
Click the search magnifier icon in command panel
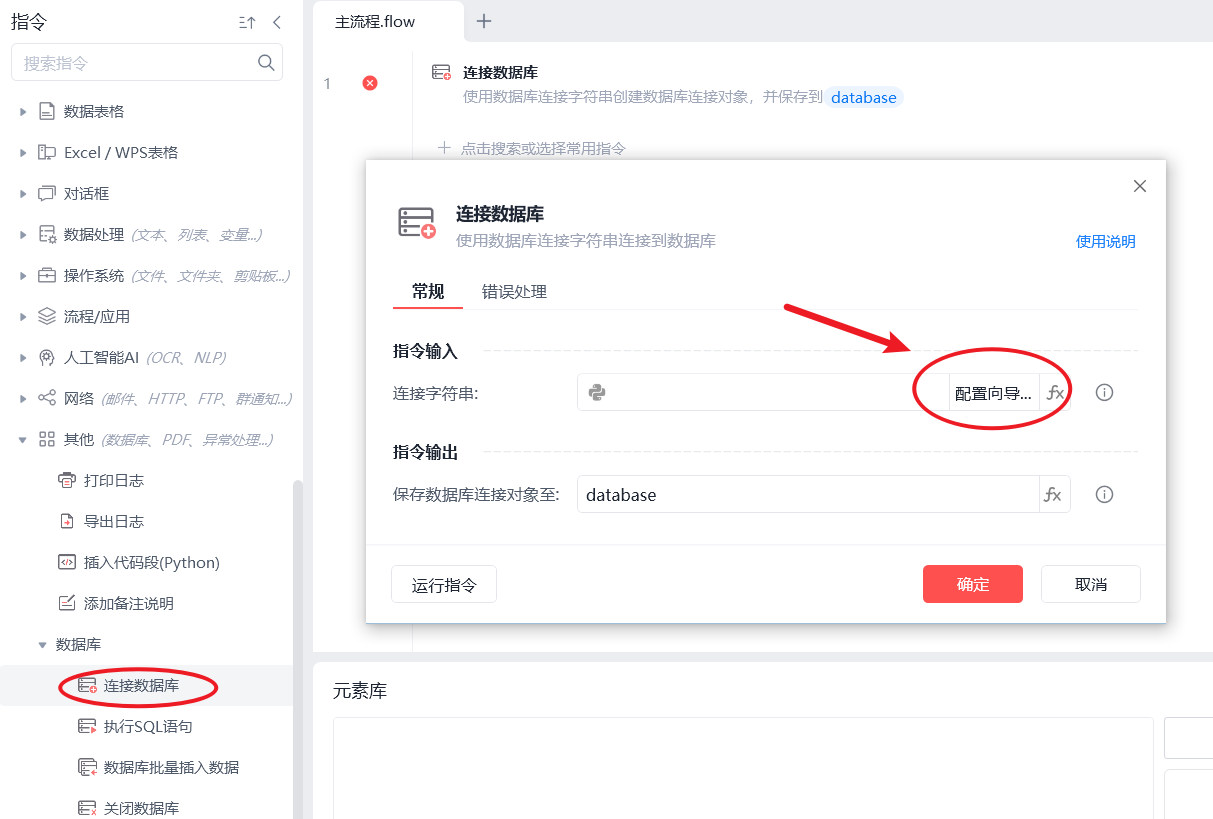pyautogui.click(x=266, y=63)
